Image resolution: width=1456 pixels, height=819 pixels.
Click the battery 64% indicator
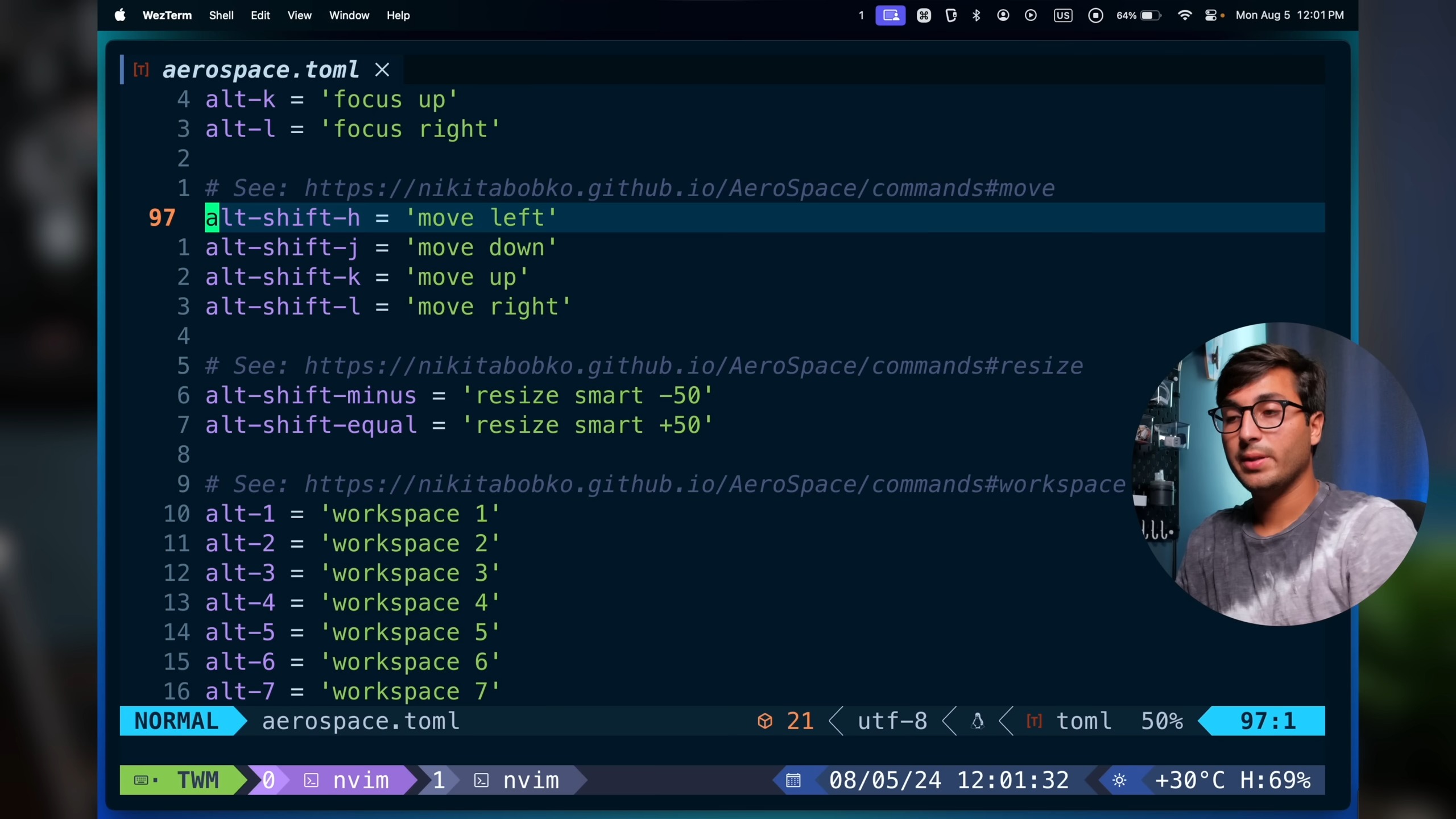tap(1138, 15)
